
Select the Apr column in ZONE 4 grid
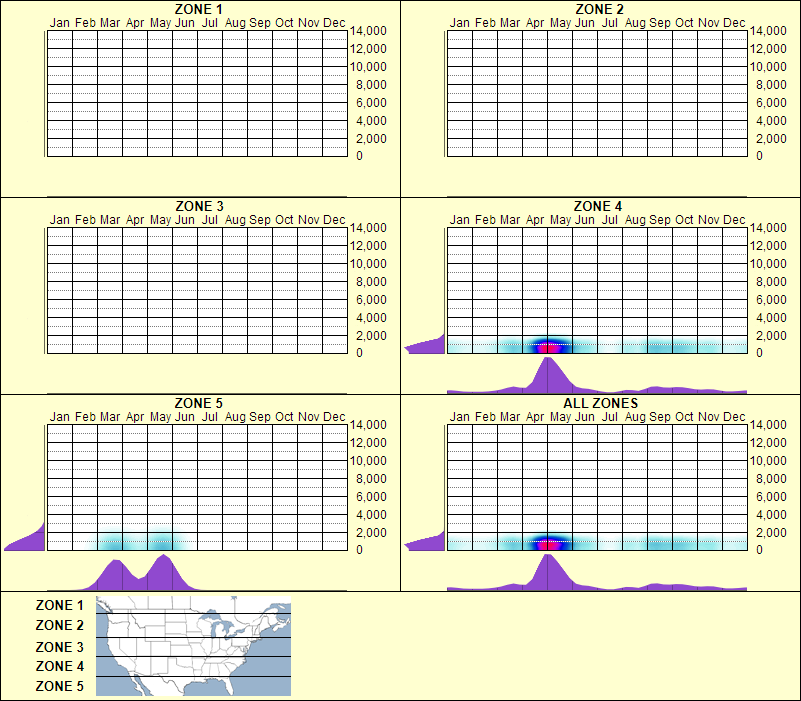[x=536, y=290]
